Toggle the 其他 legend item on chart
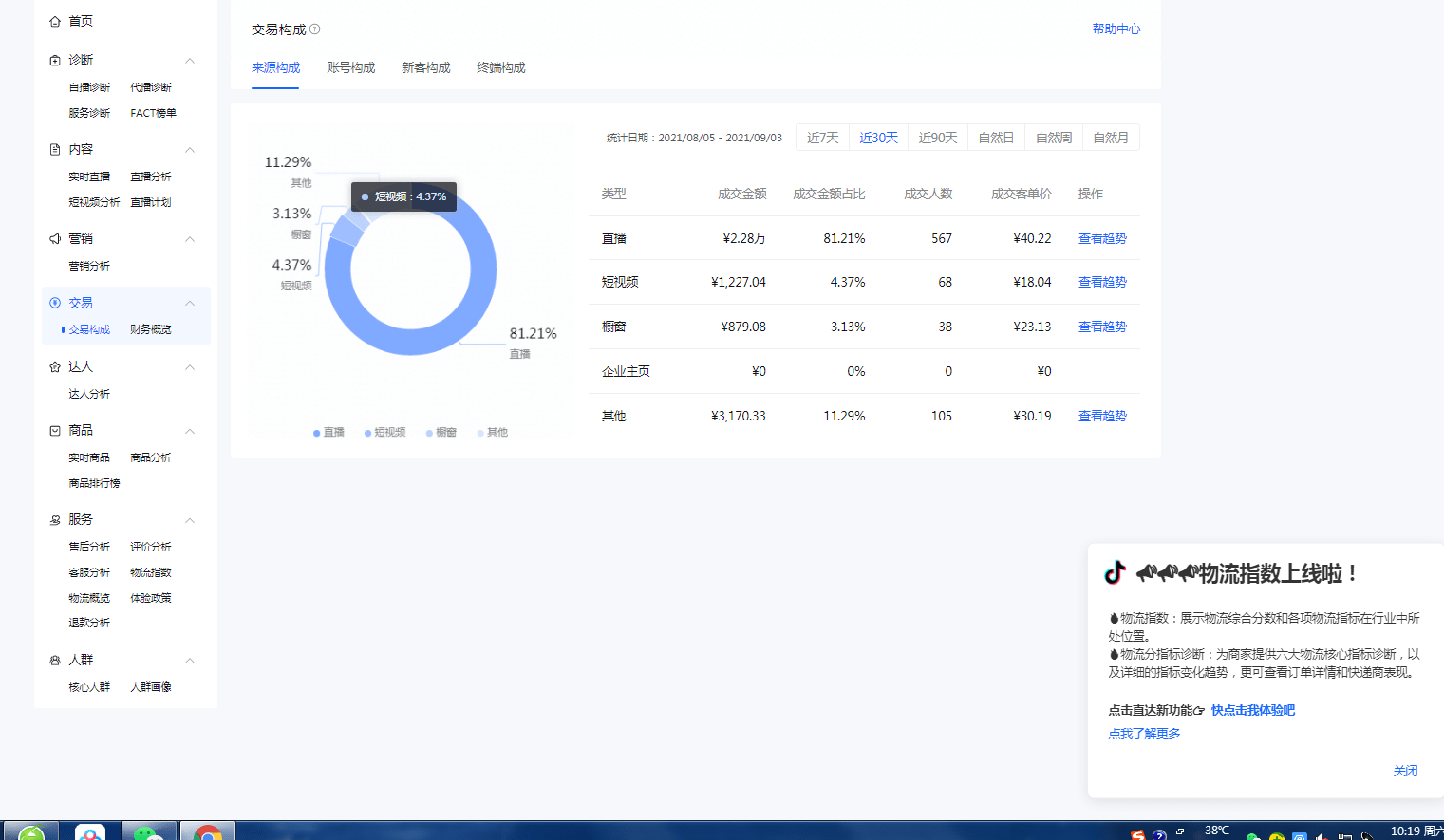 493,432
